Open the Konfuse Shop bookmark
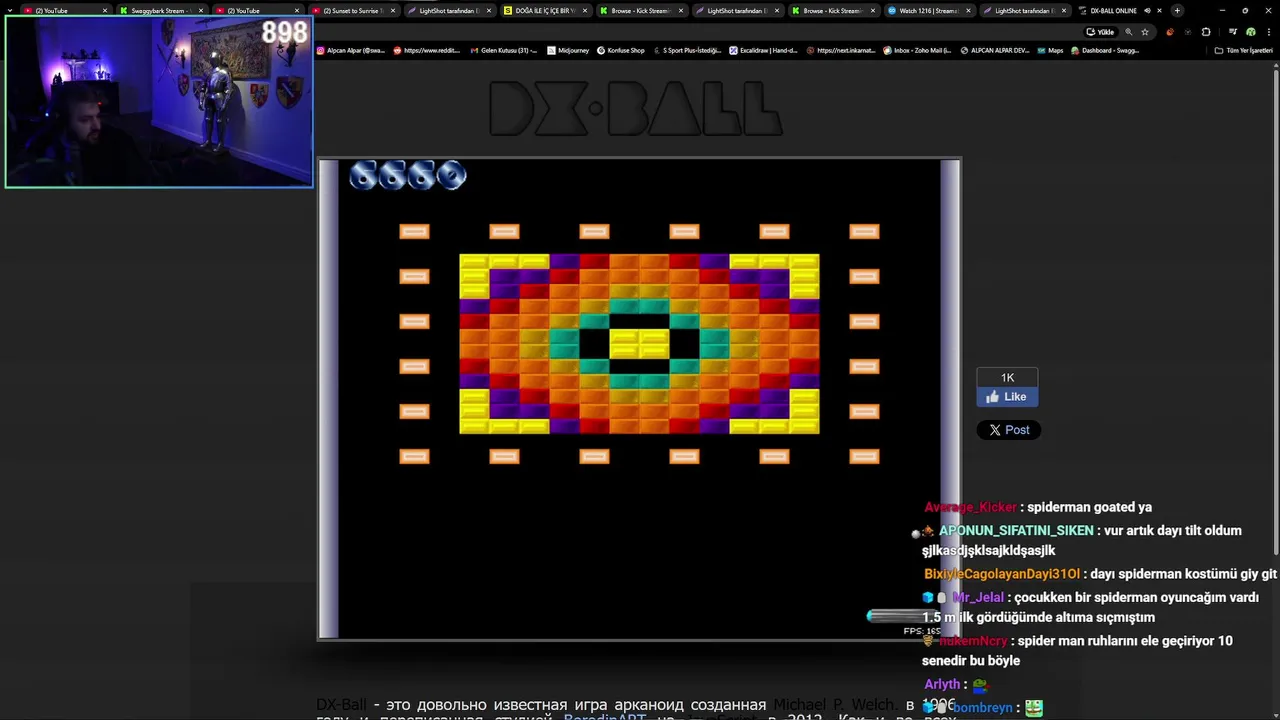 621,50
